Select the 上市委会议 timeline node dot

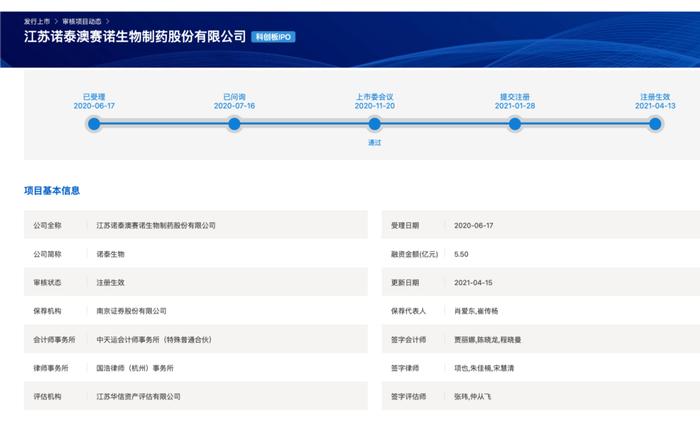(375, 124)
